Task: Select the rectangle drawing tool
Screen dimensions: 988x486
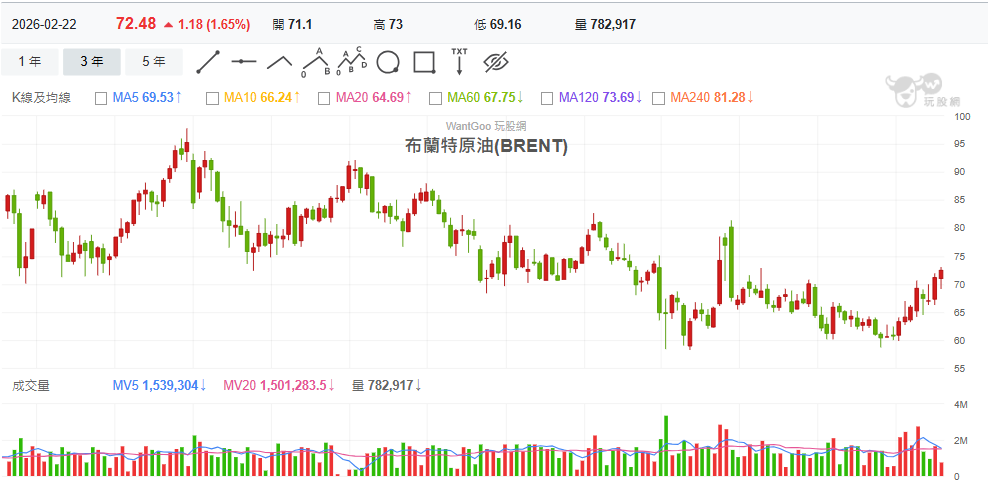Action: point(424,62)
